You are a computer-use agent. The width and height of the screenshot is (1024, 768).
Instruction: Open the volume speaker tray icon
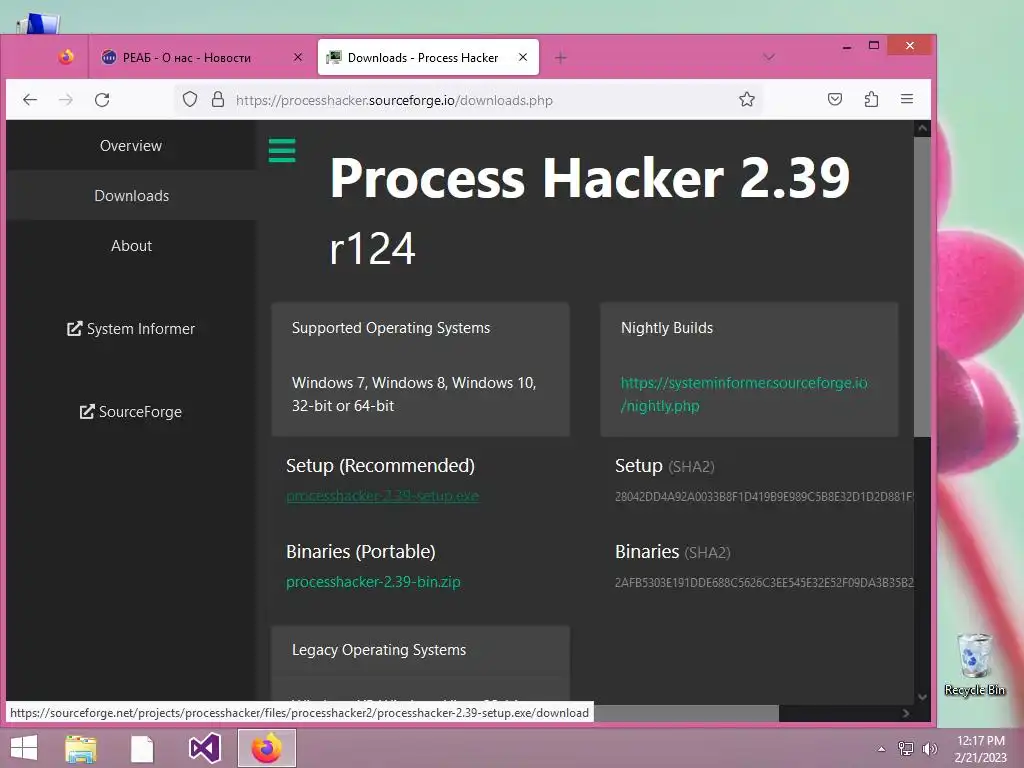click(929, 748)
